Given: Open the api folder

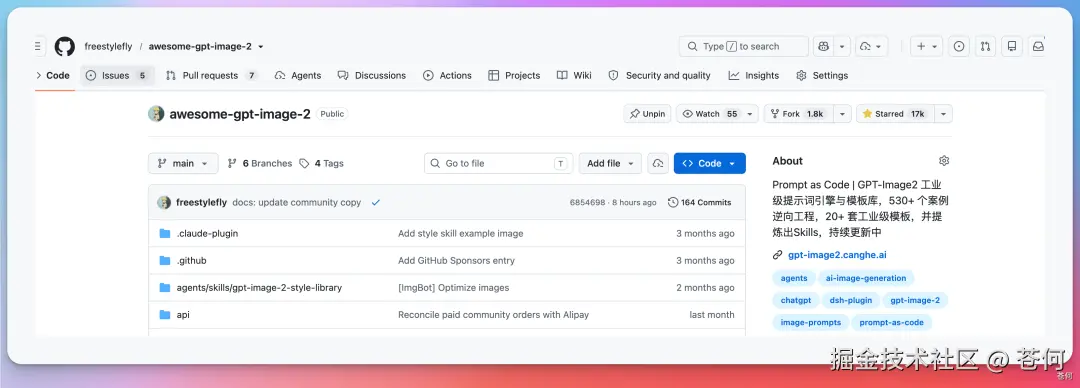Looking at the screenshot, I should coord(183,315).
